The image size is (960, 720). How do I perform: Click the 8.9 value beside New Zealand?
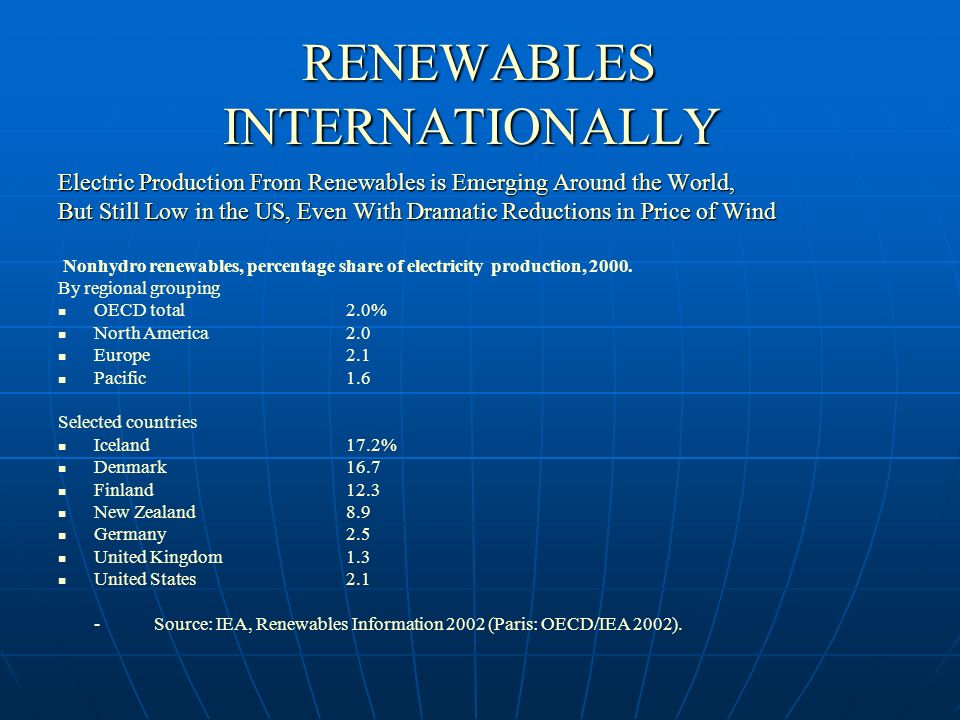[x=358, y=512]
